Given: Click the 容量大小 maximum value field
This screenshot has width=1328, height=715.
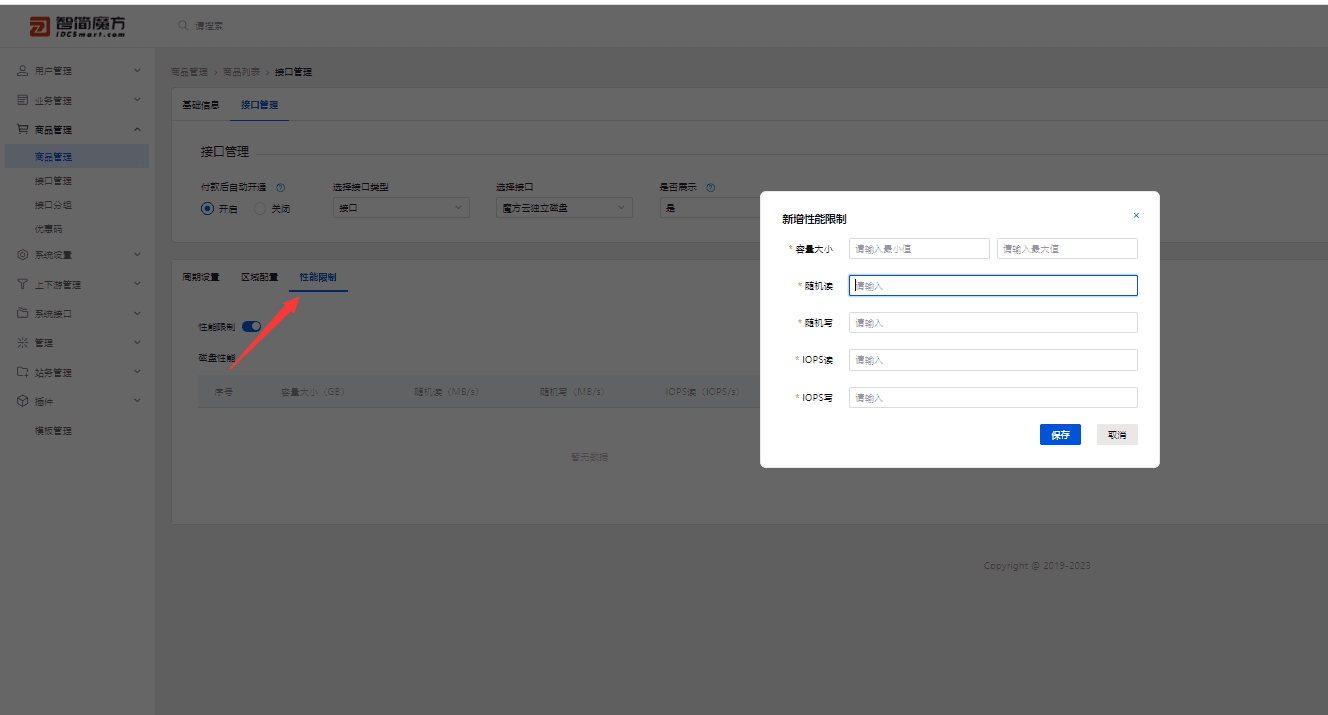Looking at the screenshot, I should tap(1067, 248).
